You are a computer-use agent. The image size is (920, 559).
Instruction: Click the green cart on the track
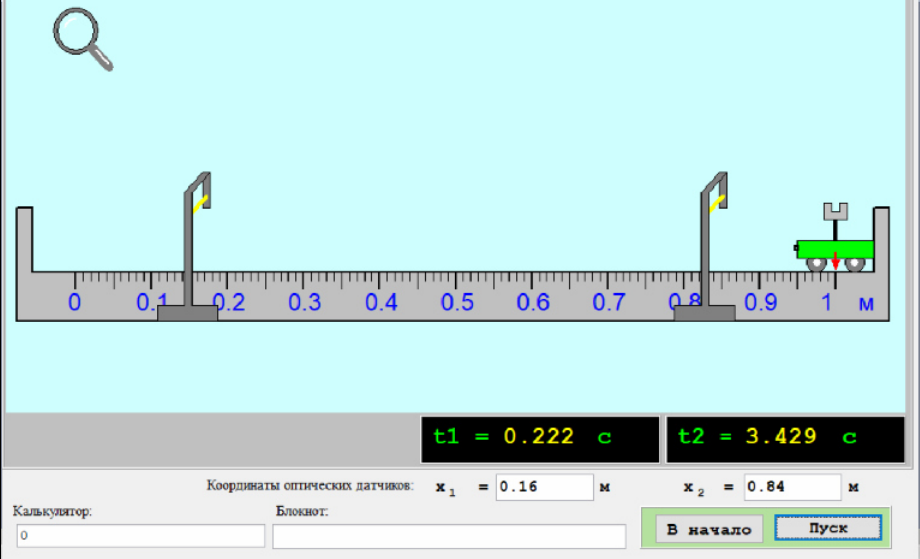pyautogui.click(x=834, y=249)
